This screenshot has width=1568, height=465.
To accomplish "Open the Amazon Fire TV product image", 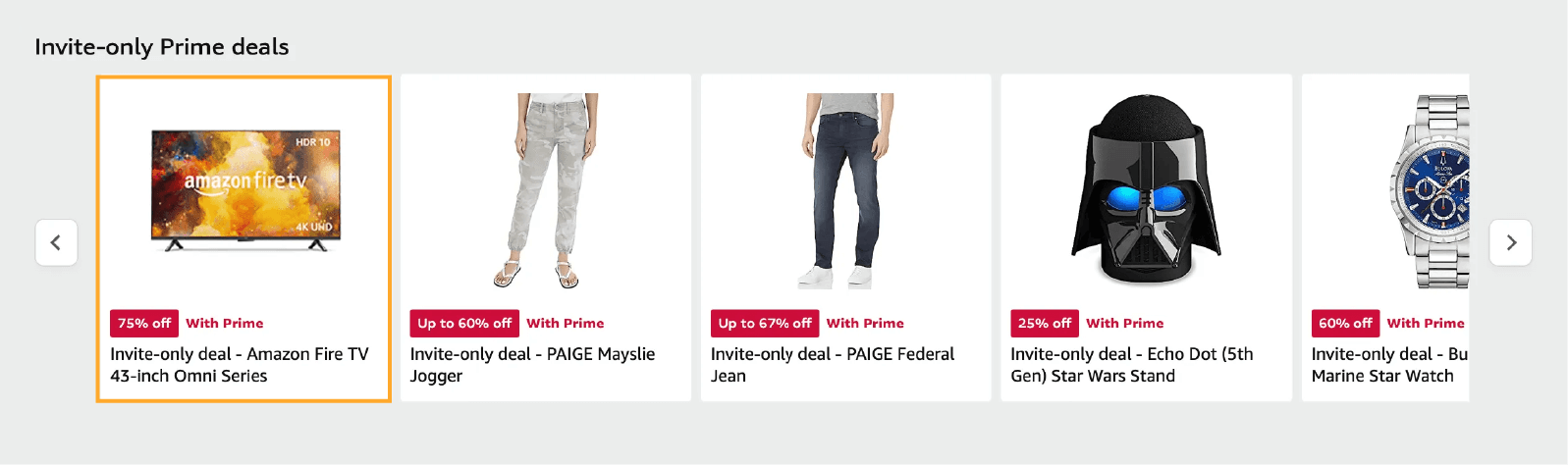I will click(x=245, y=190).
